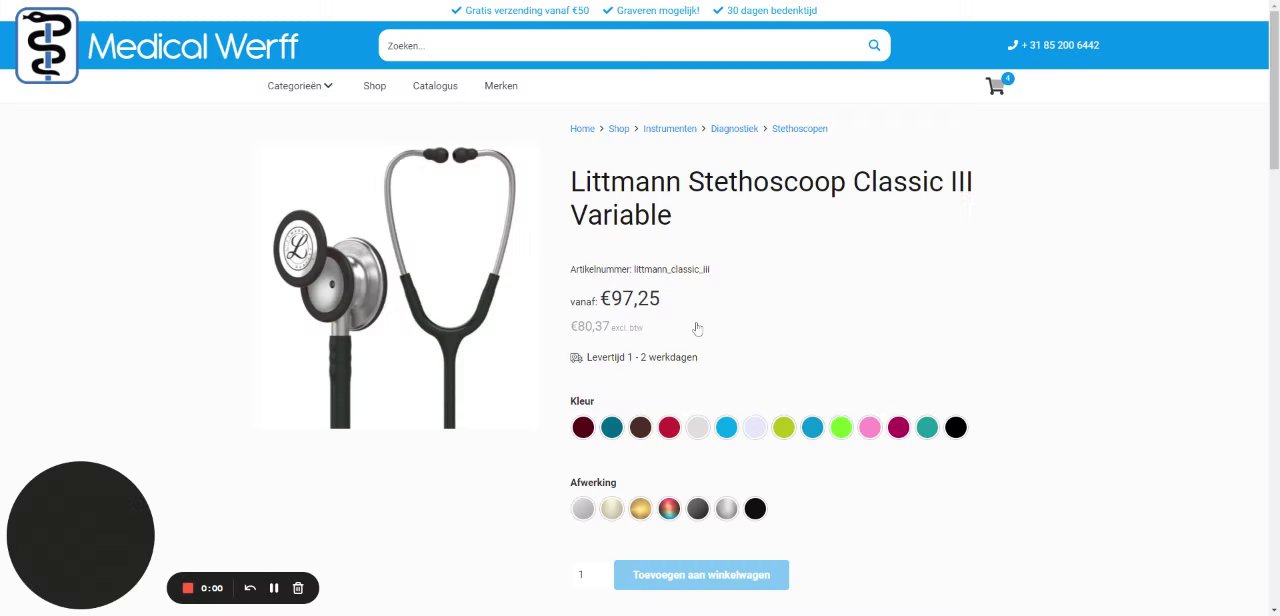
Task: Click the search magnifier icon
Action: click(874, 45)
